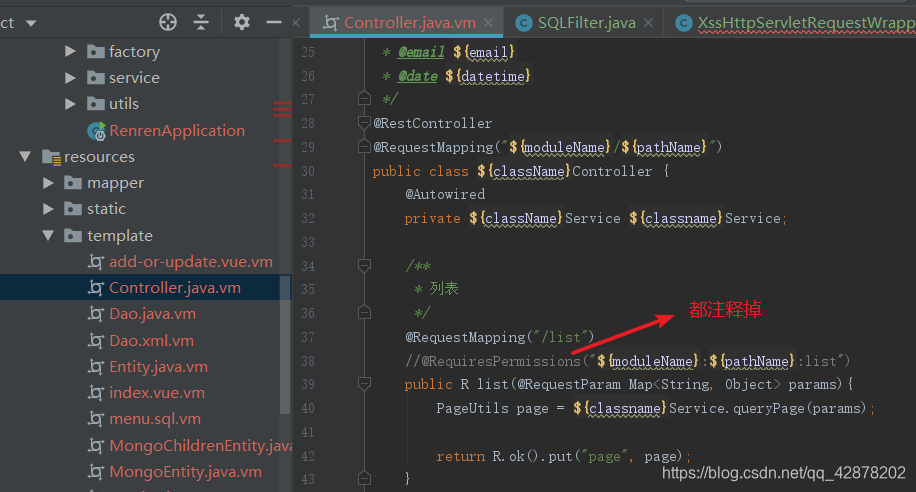
Task: Open the project view dropdown arrow
Action: (x=31, y=23)
